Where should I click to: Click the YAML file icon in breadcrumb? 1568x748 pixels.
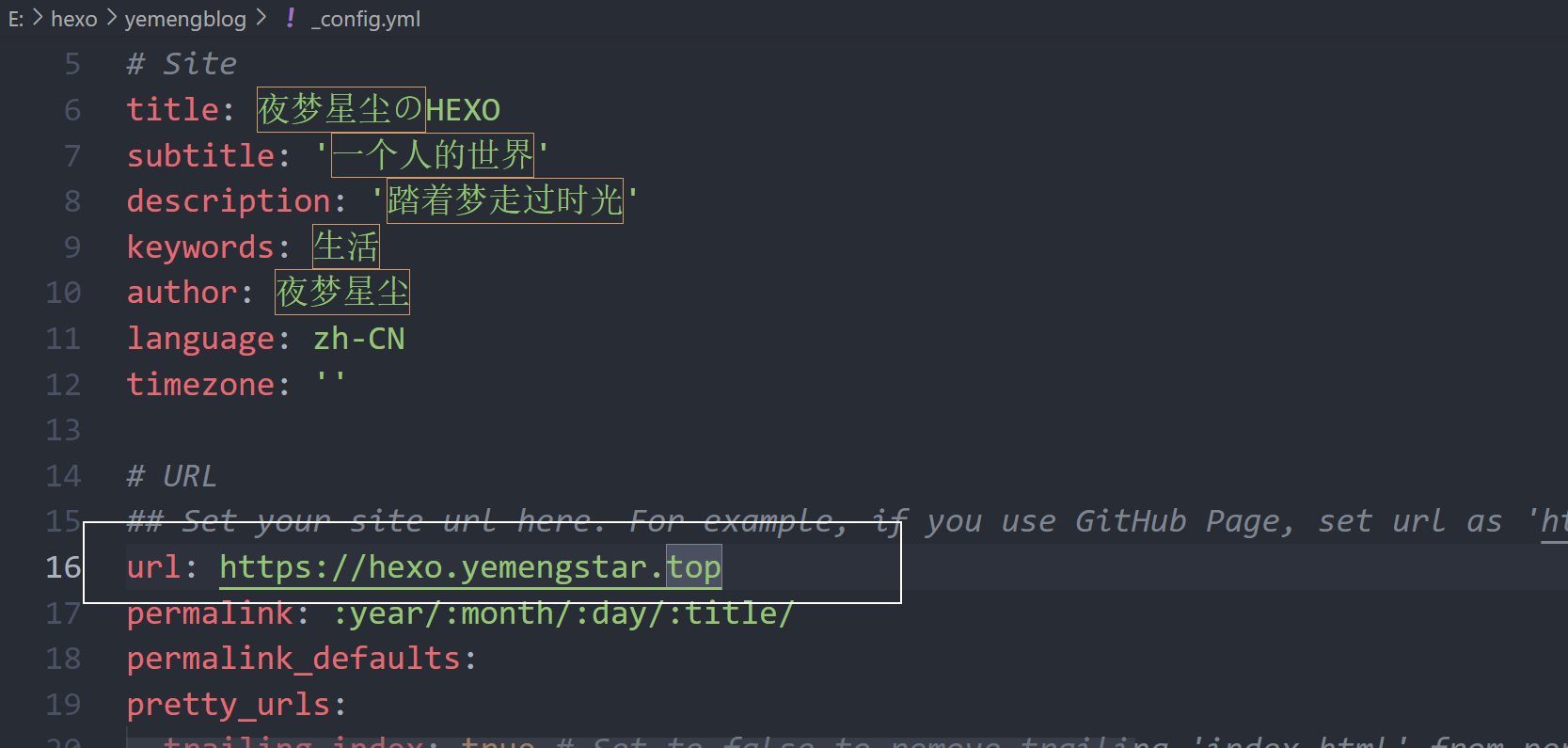pos(291,18)
